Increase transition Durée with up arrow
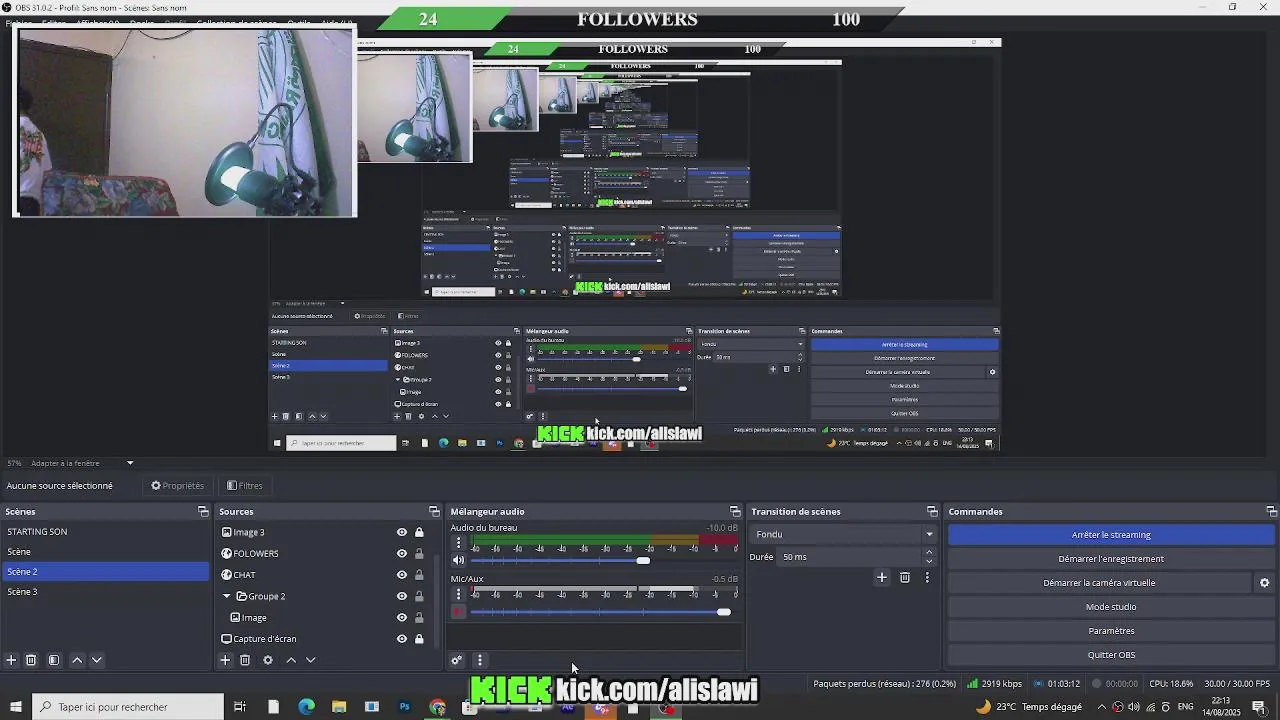The image size is (1280, 720). pyautogui.click(x=929, y=552)
